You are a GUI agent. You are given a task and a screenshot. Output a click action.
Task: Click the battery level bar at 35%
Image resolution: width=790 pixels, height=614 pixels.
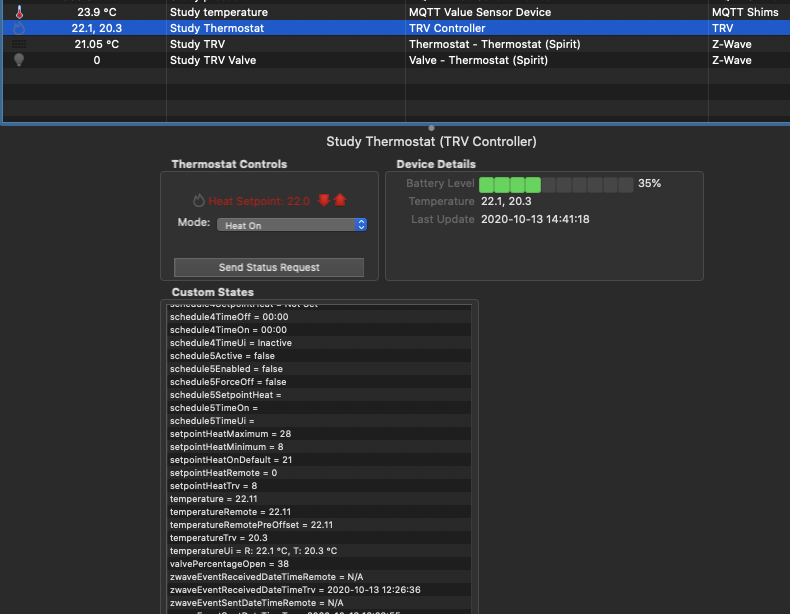(x=556, y=184)
